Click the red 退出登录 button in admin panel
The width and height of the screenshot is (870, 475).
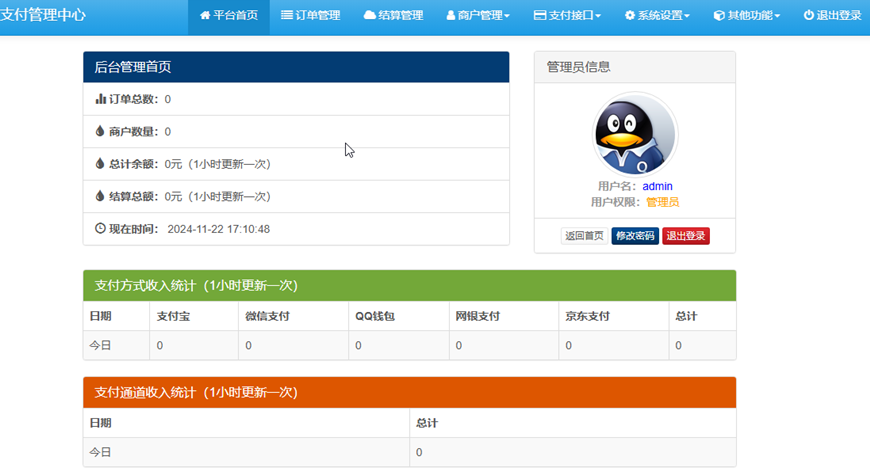tap(686, 236)
